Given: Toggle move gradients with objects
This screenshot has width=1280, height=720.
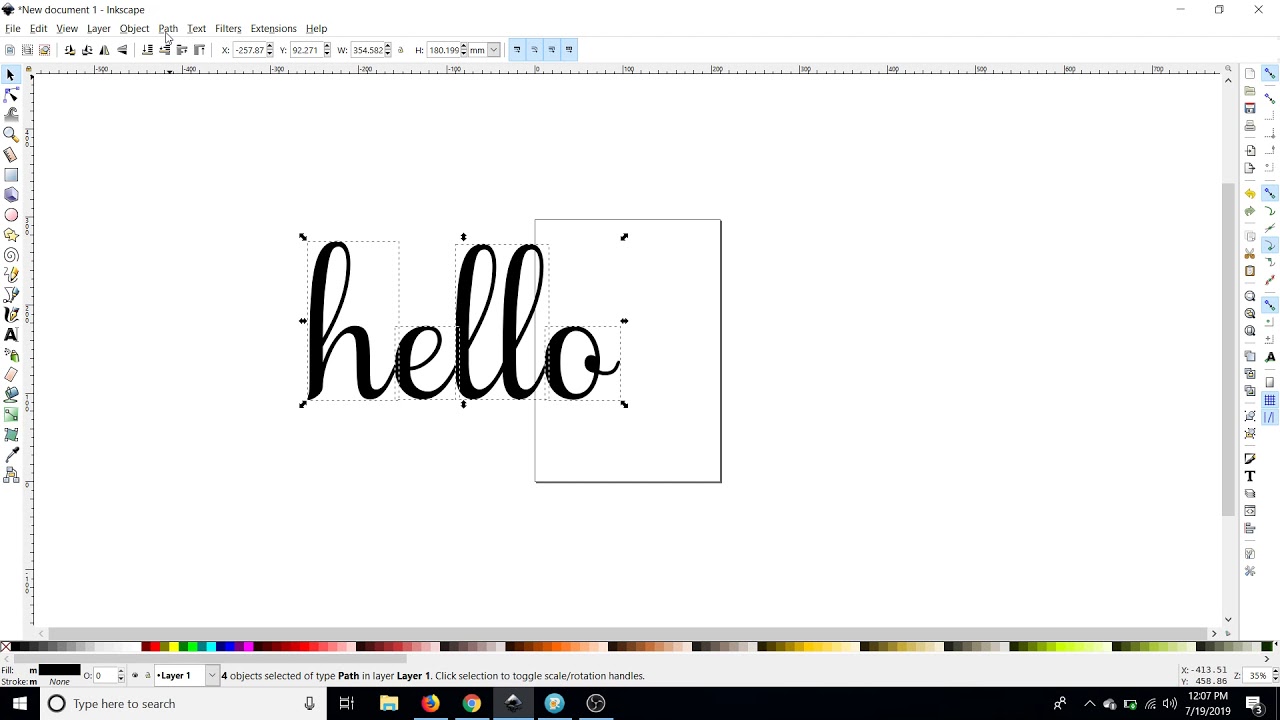Looking at the screenshot, I should point(552,50).
